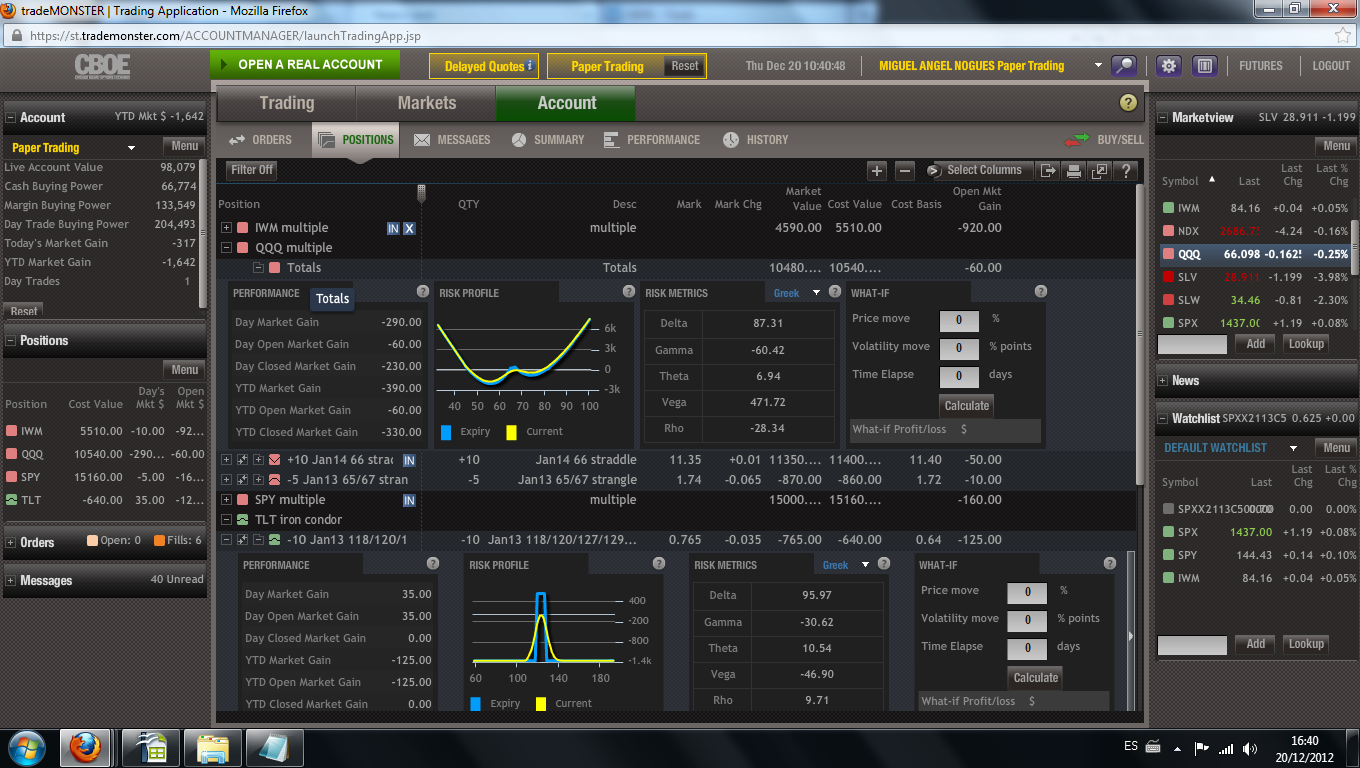Click the print icon in positions toolbar

pyautogui.click(x=1074, y=171)
